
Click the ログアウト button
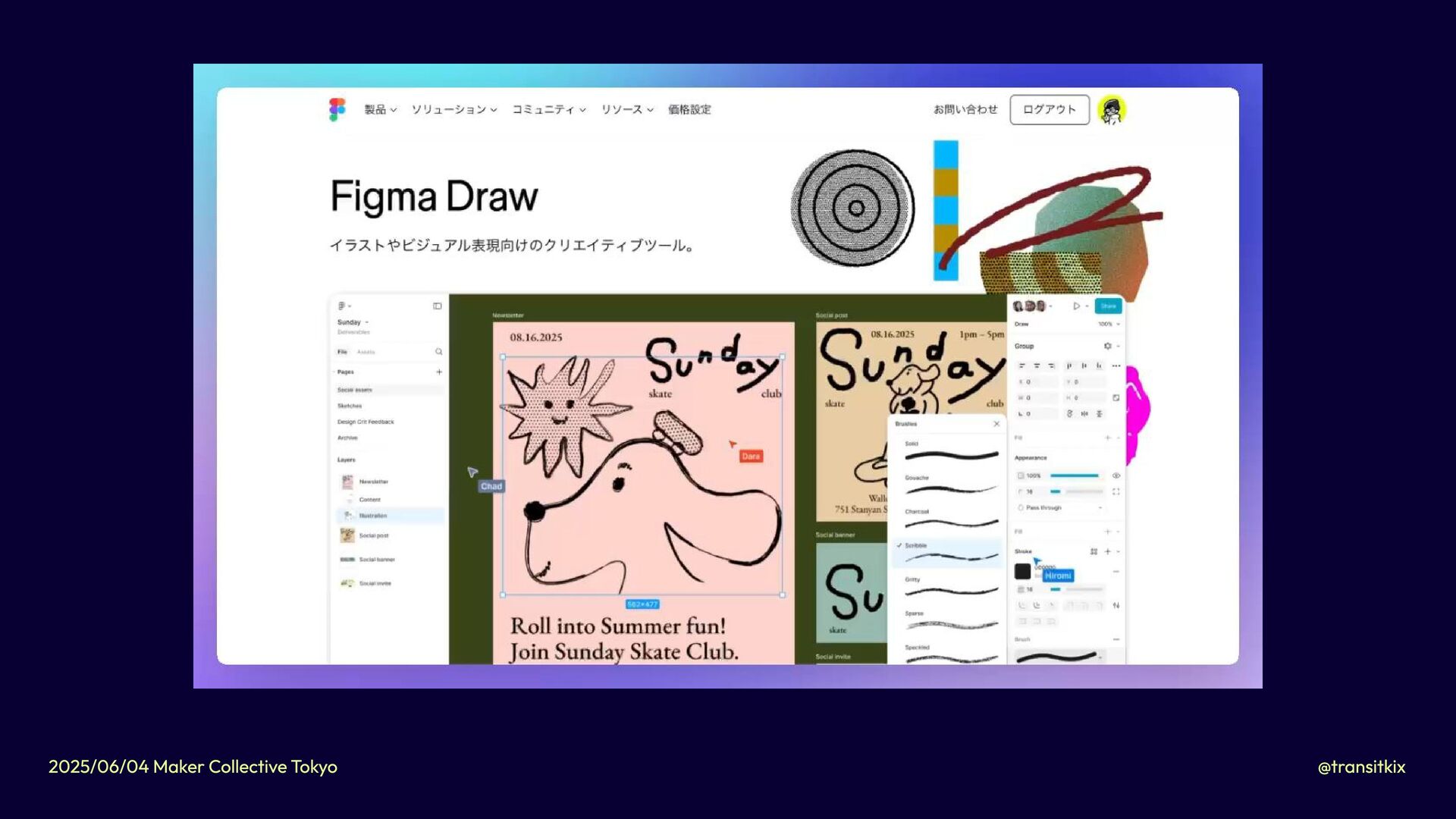coord(1049,110)
